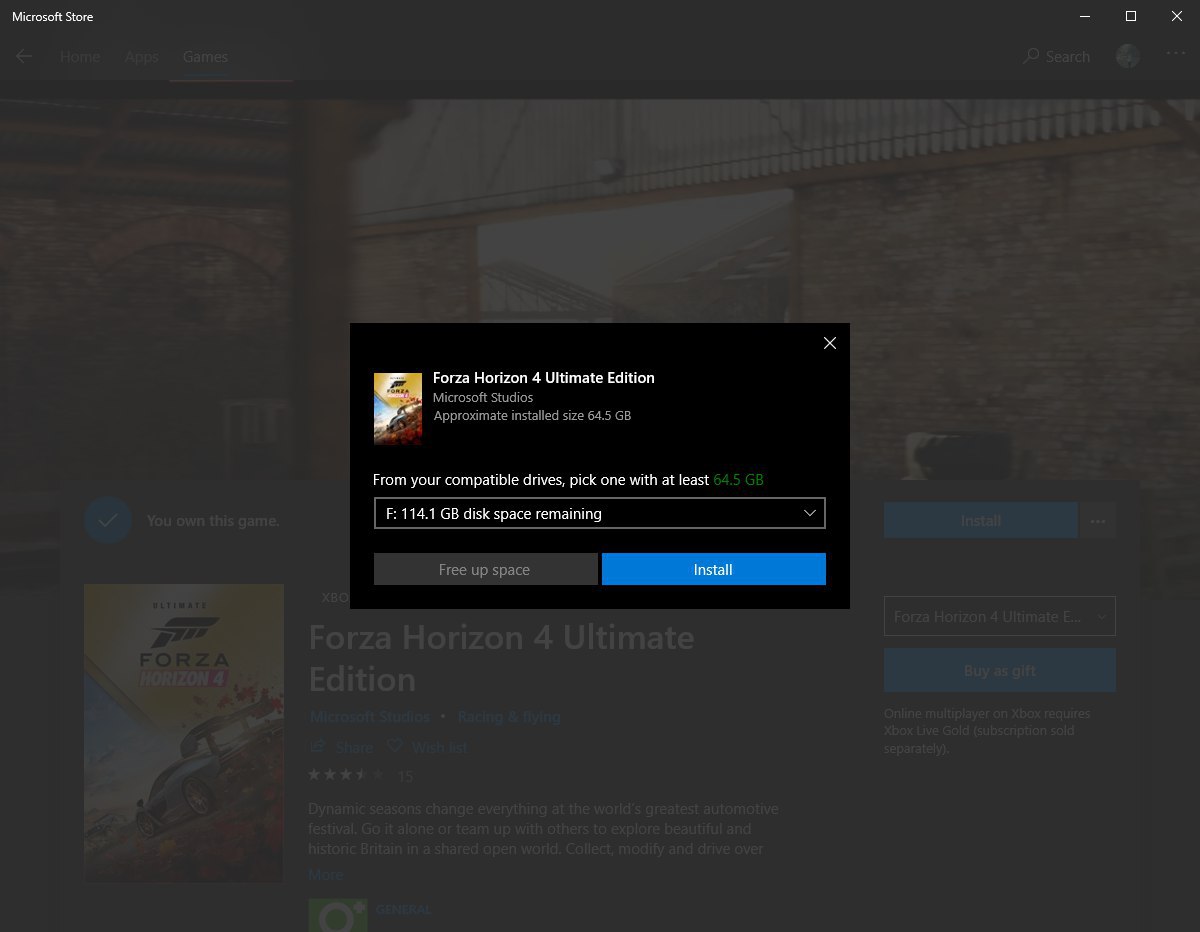Click the '15' ratings count

tap(405, 776)
